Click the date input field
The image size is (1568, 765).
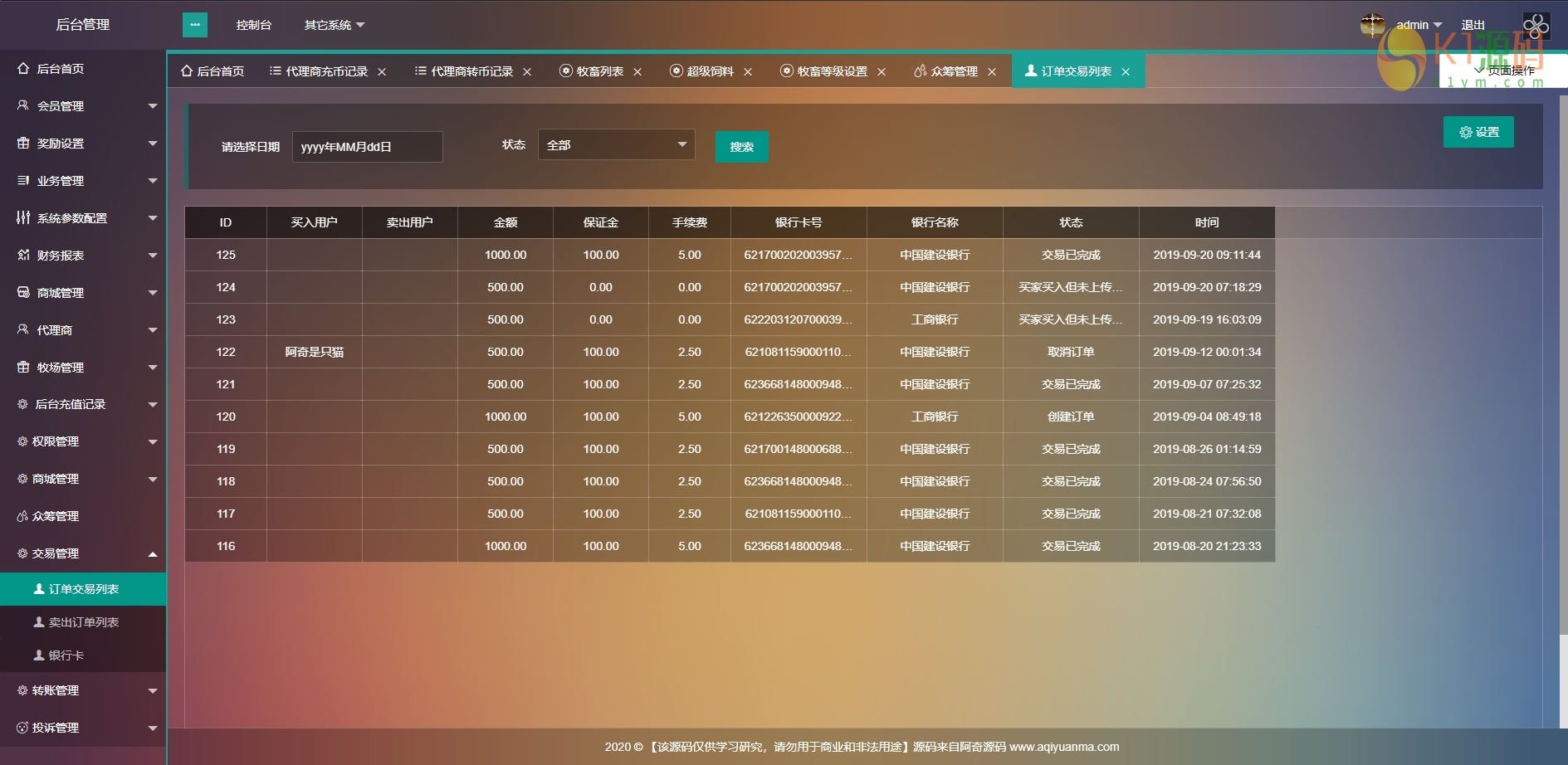(367, 147)
